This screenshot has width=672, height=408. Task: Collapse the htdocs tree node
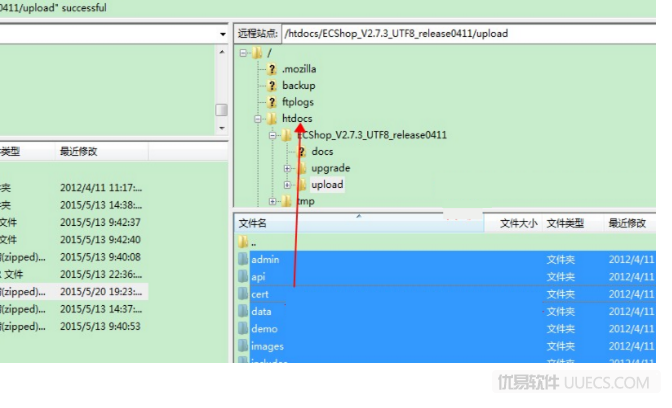[x=258, y=119]
